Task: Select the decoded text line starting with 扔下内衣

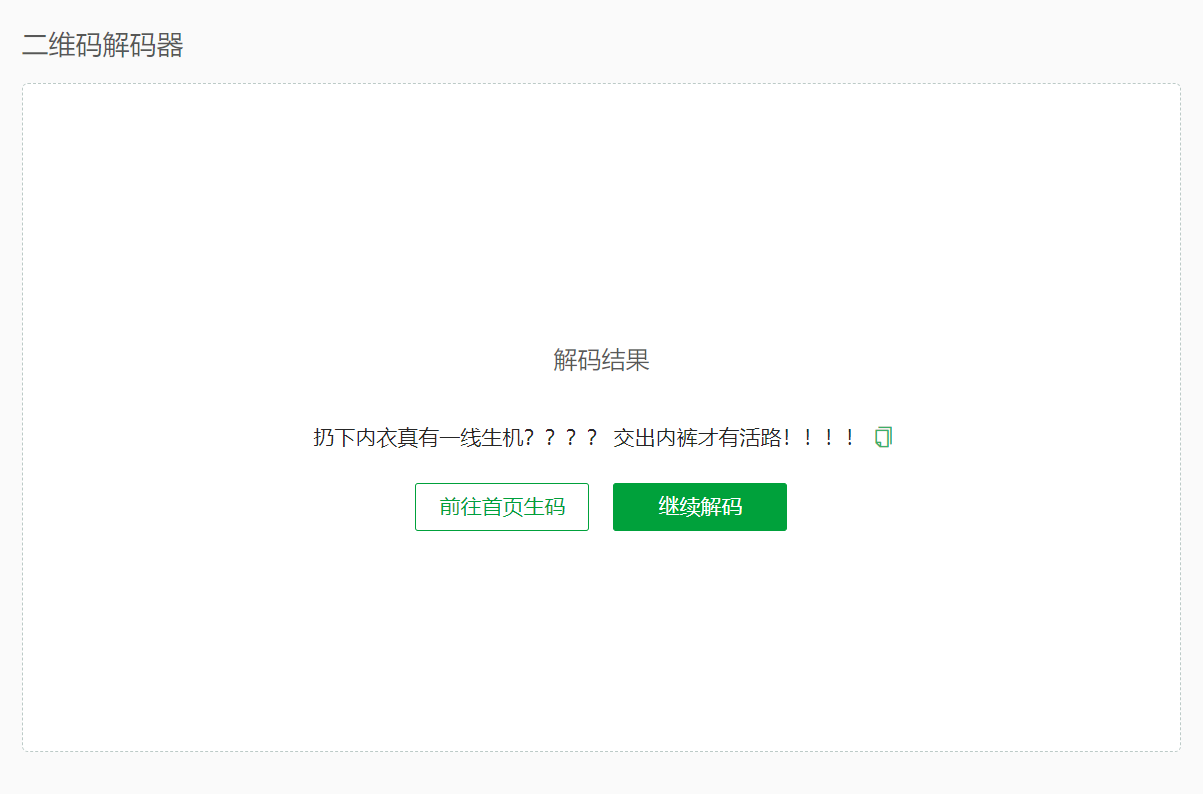Action: pyautogui.click(x=585, y=437)
